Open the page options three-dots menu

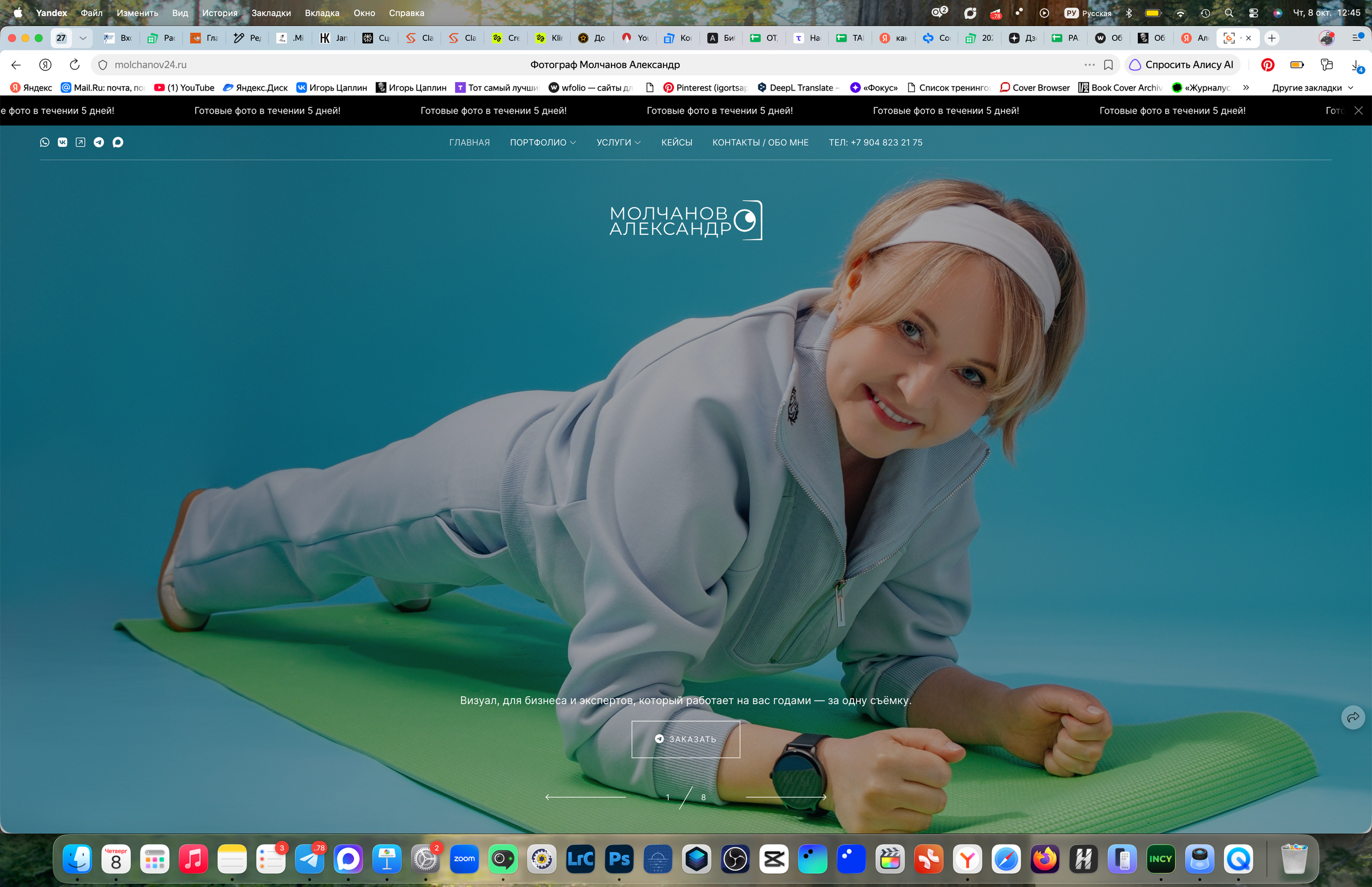1089,64
